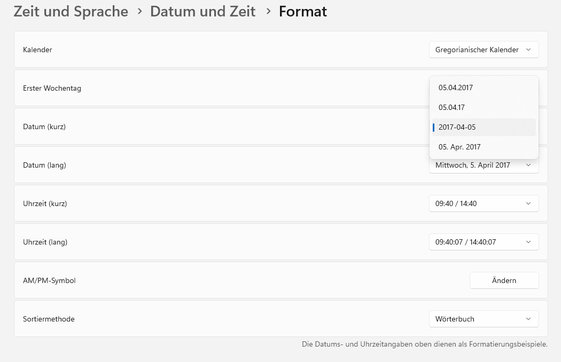Screen dimensions: 561x362
Task: Navigate to Datum und Zeit breadcrumb
Action: point(203,11)
